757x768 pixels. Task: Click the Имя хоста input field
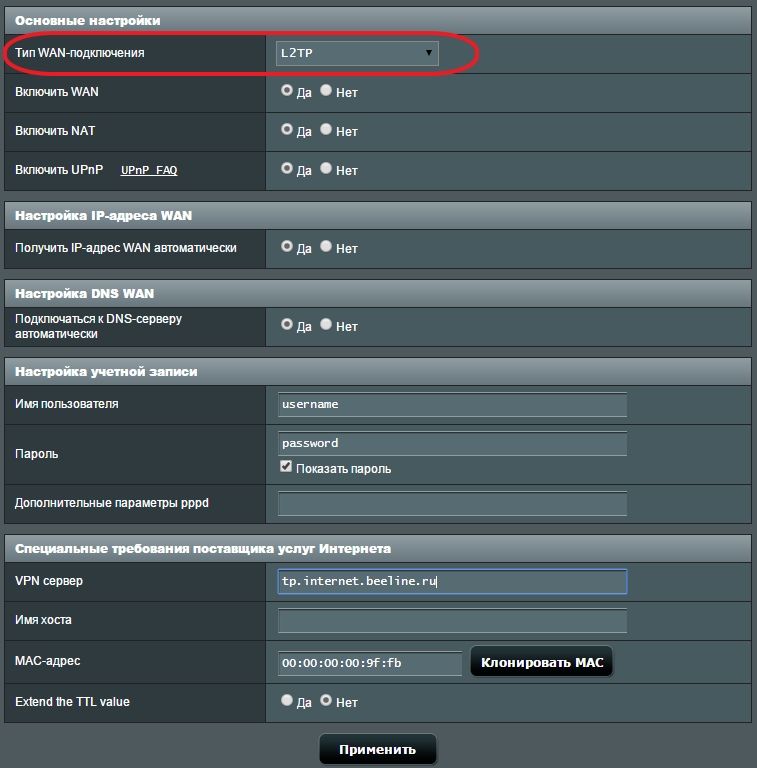452,621
